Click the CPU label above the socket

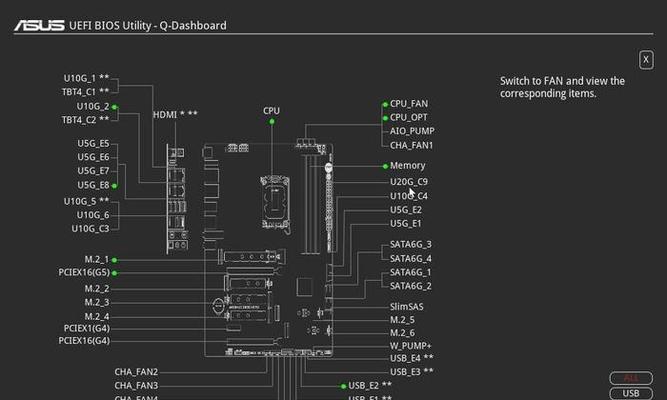pyautogui.click(x=271, y=111)
